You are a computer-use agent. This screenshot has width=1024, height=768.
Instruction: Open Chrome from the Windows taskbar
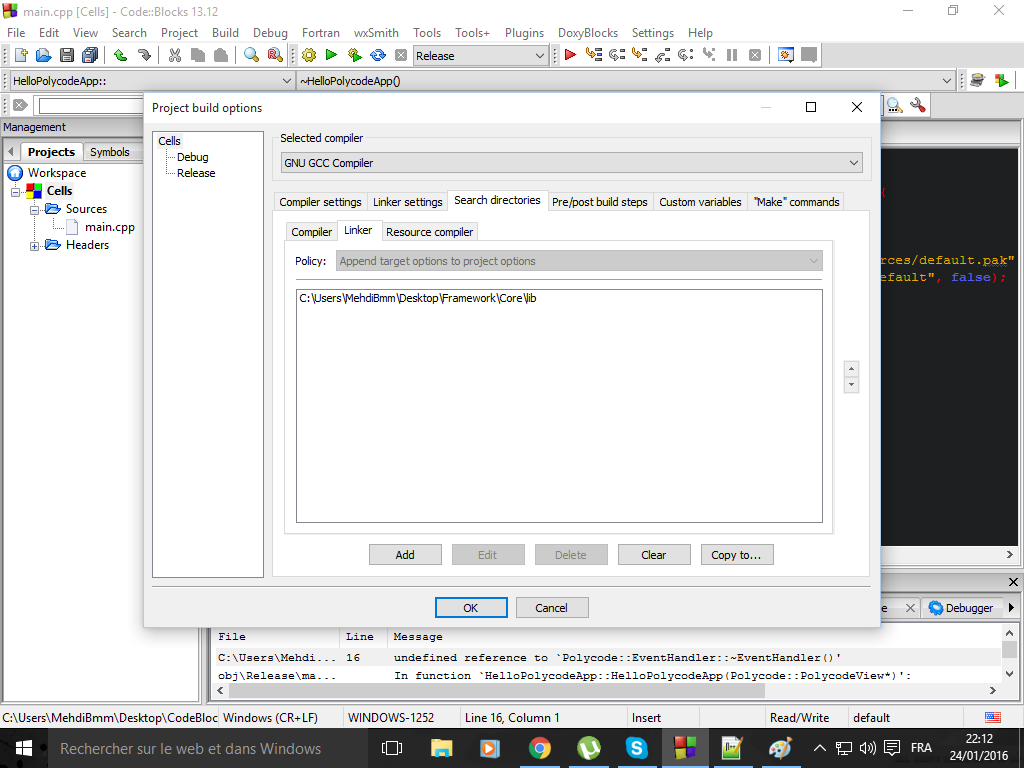pyautogui.click(x=540, y=747)
